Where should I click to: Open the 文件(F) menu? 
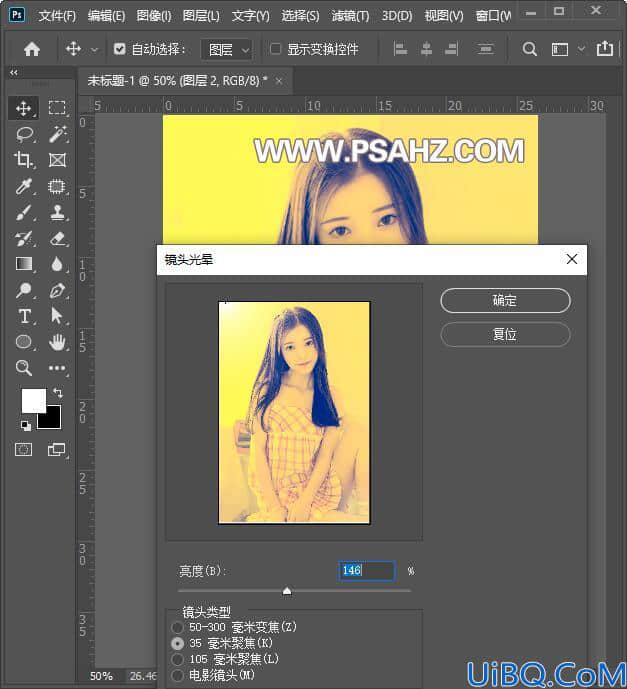(57, 16)
